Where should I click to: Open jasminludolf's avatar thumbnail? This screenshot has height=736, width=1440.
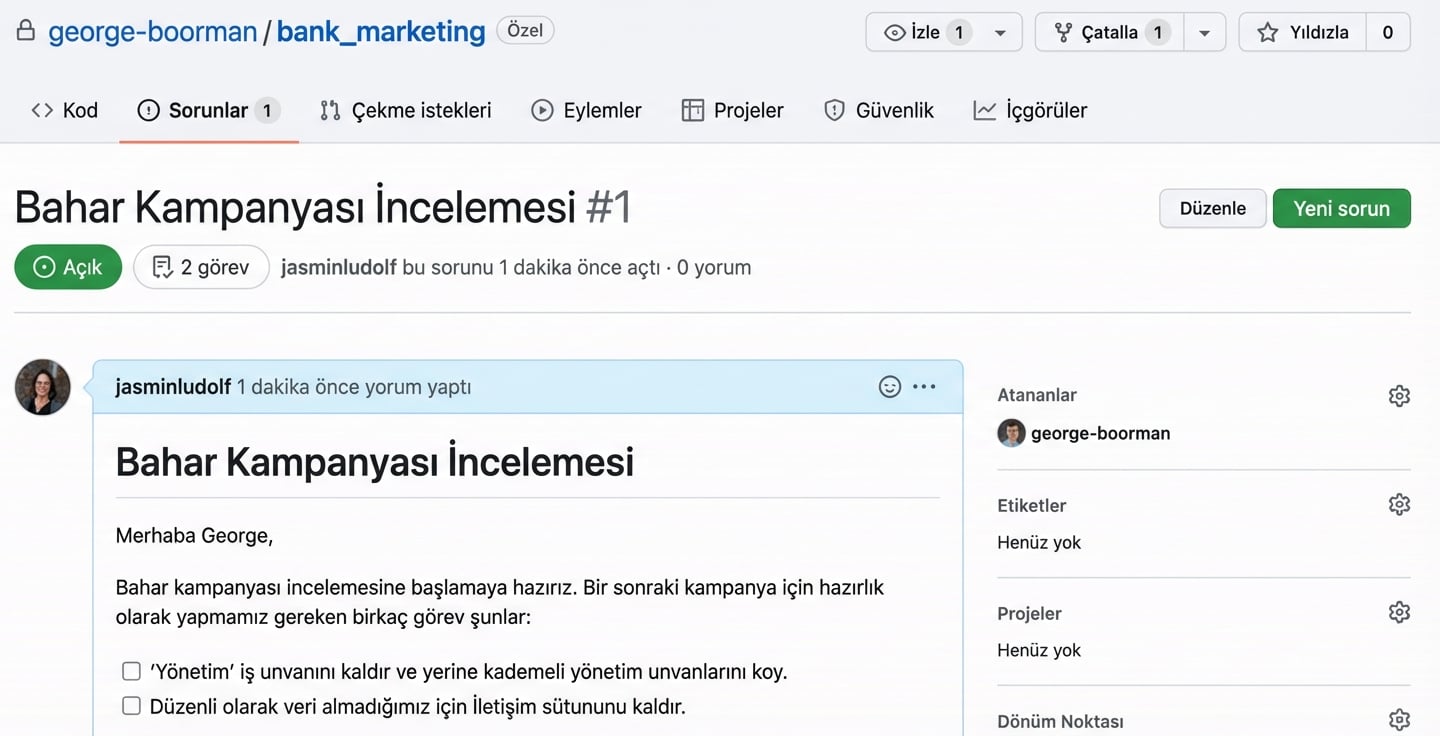(x=42, y=387)
